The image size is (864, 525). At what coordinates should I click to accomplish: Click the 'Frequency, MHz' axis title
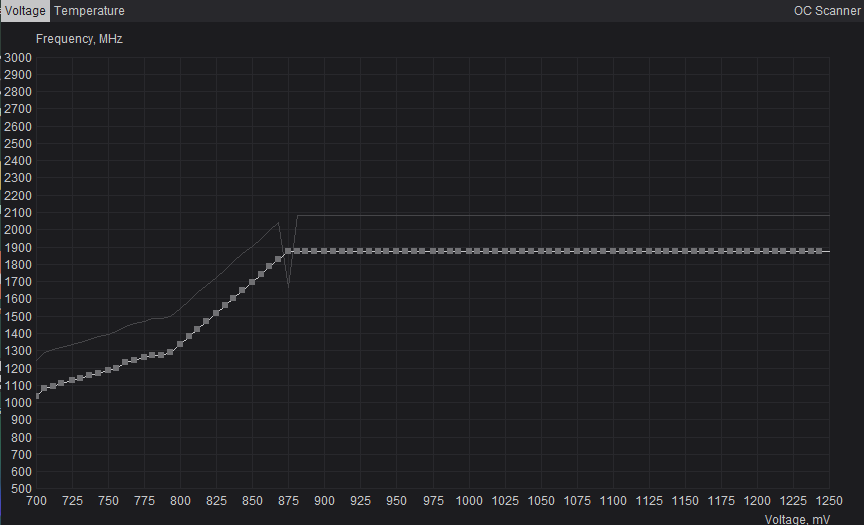79,39
